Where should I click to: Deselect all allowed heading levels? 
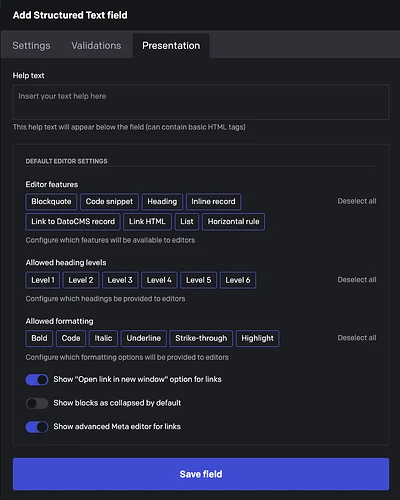pyautogui.click(x=357, y=280)
